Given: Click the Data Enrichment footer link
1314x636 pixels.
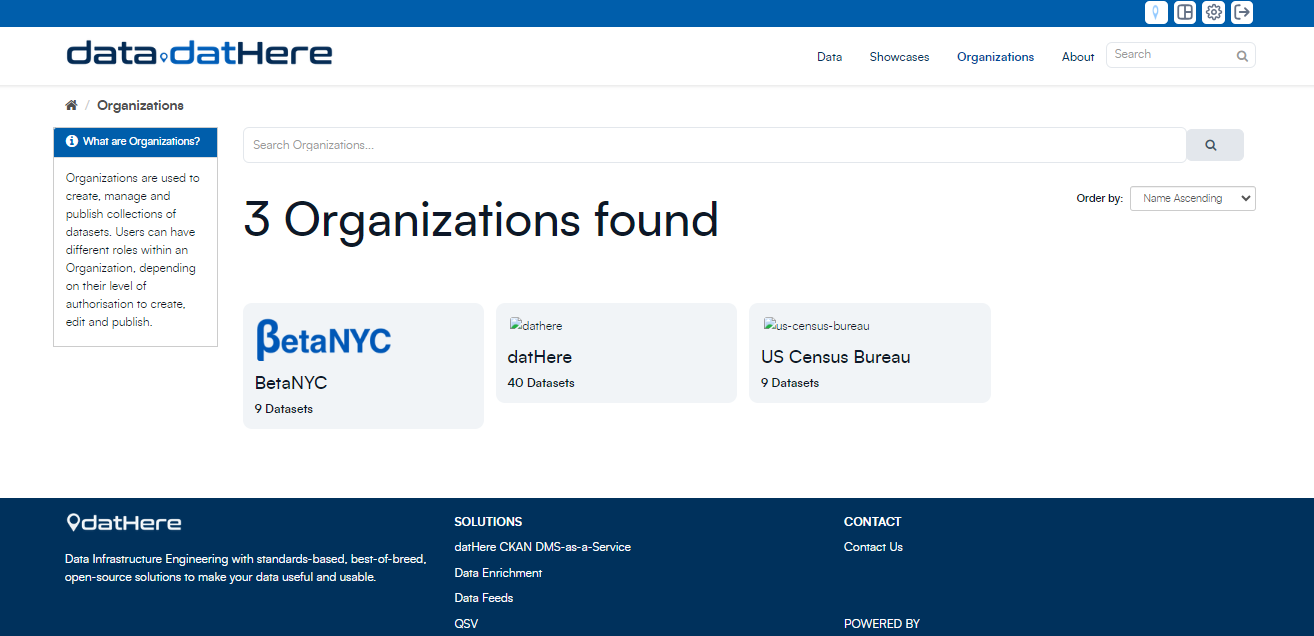Looking at the screenshot, I should tap(498, 573).
